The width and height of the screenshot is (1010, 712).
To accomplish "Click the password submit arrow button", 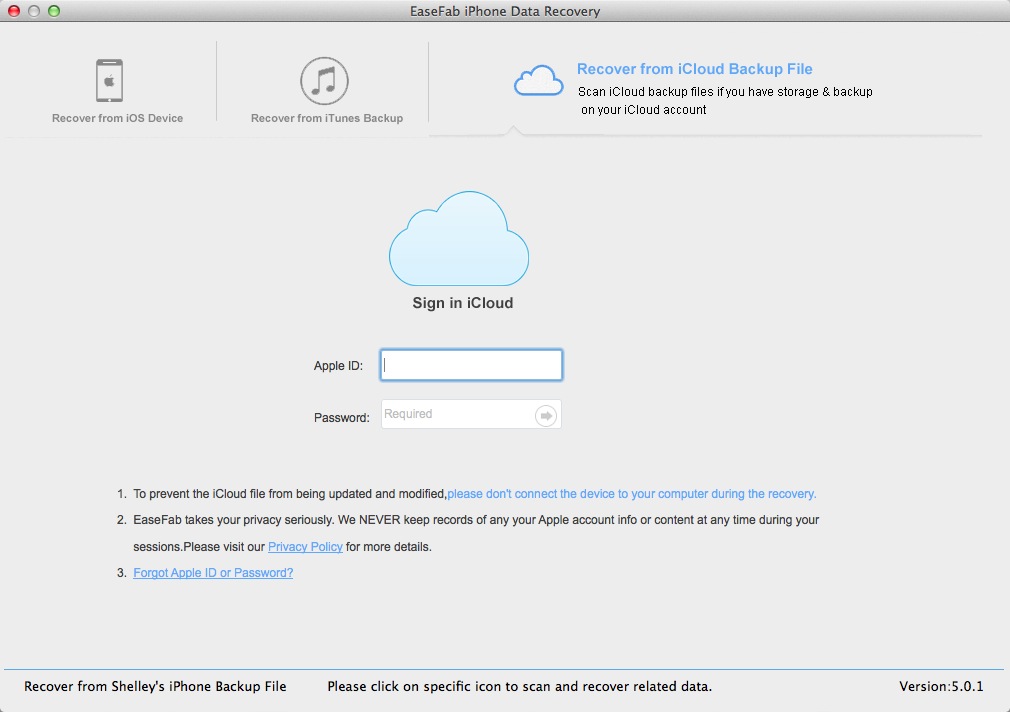I will click(546, 416).
